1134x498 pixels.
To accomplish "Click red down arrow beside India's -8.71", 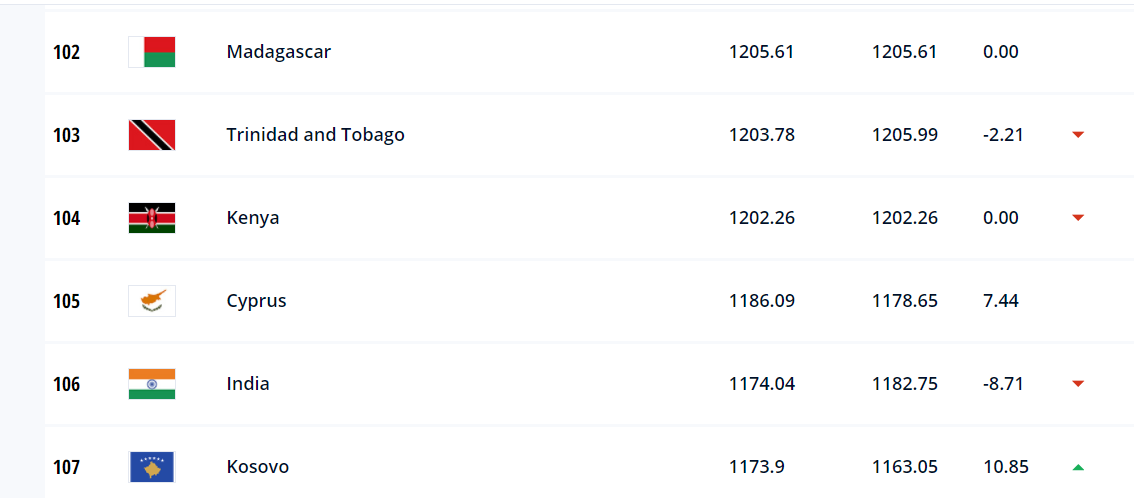I will (1078, 384).
